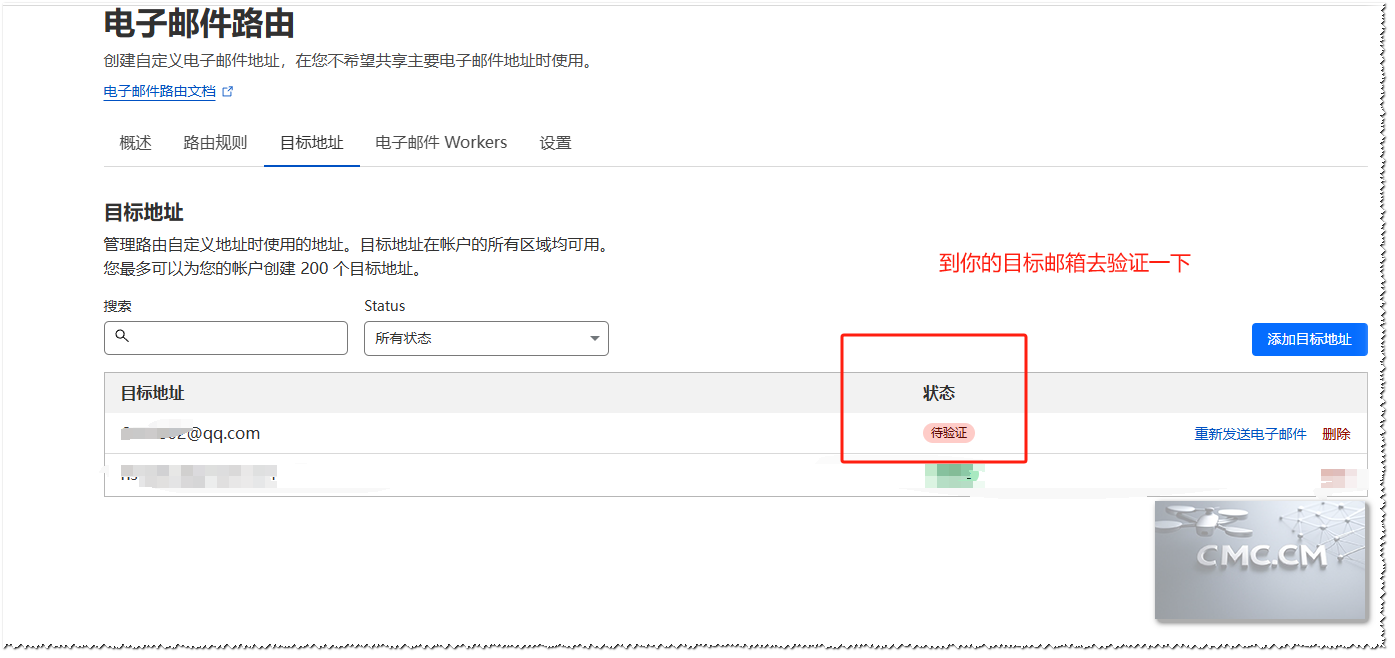Select the @qq.com address cell
This screenshot has width=1395, height=658.
click(x=191, y=433)
